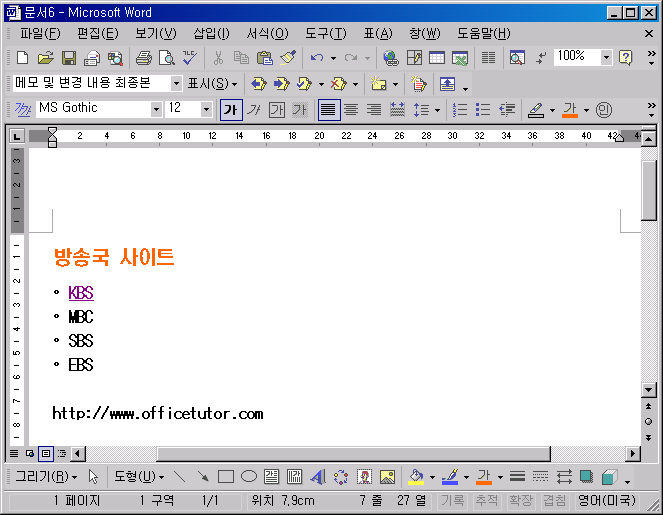Open the font size dropdown
This screenshot has width=663, height=515.
click(206, 110)
